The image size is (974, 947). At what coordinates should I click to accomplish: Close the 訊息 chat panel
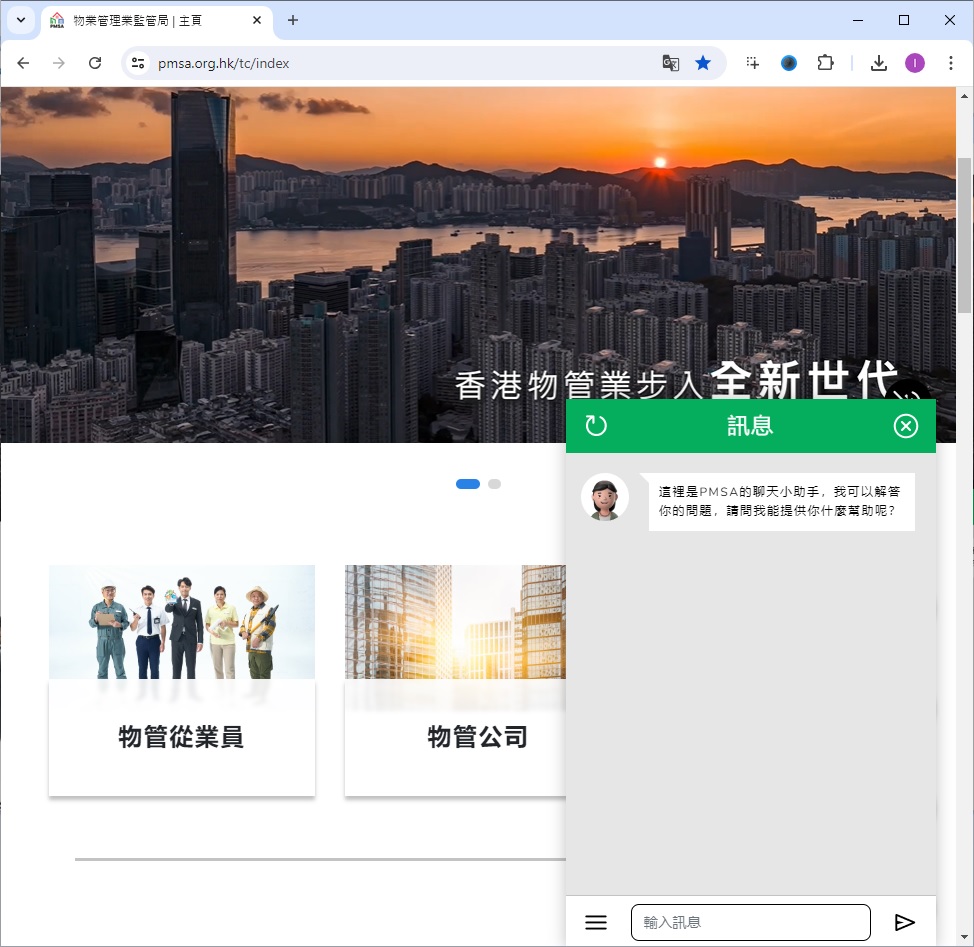pos(905,426)
